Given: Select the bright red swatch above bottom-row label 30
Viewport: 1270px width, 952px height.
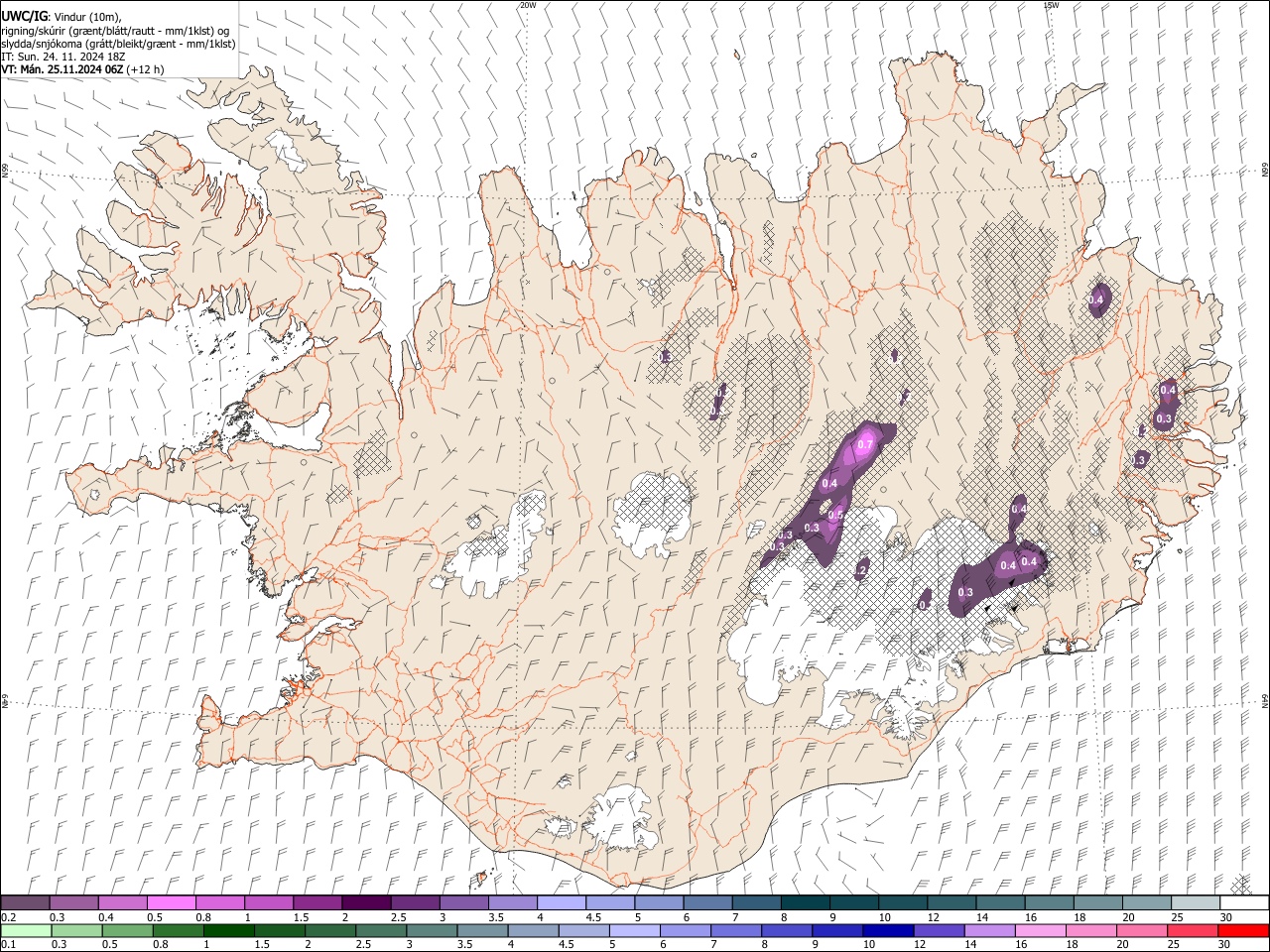Looking at the screenshot, I should tap(1243, 930).
